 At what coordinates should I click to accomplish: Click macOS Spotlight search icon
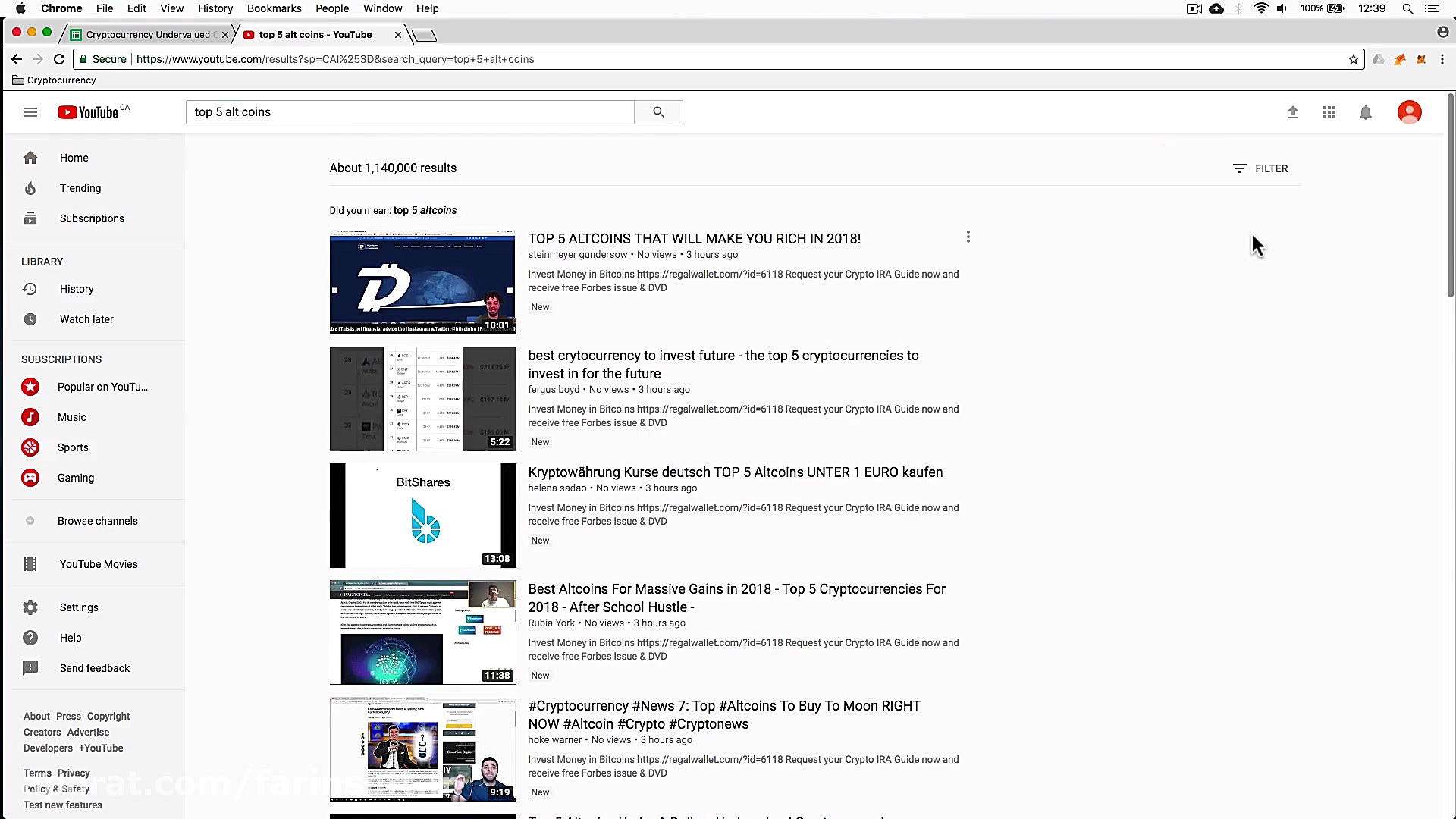[1407, 8]
